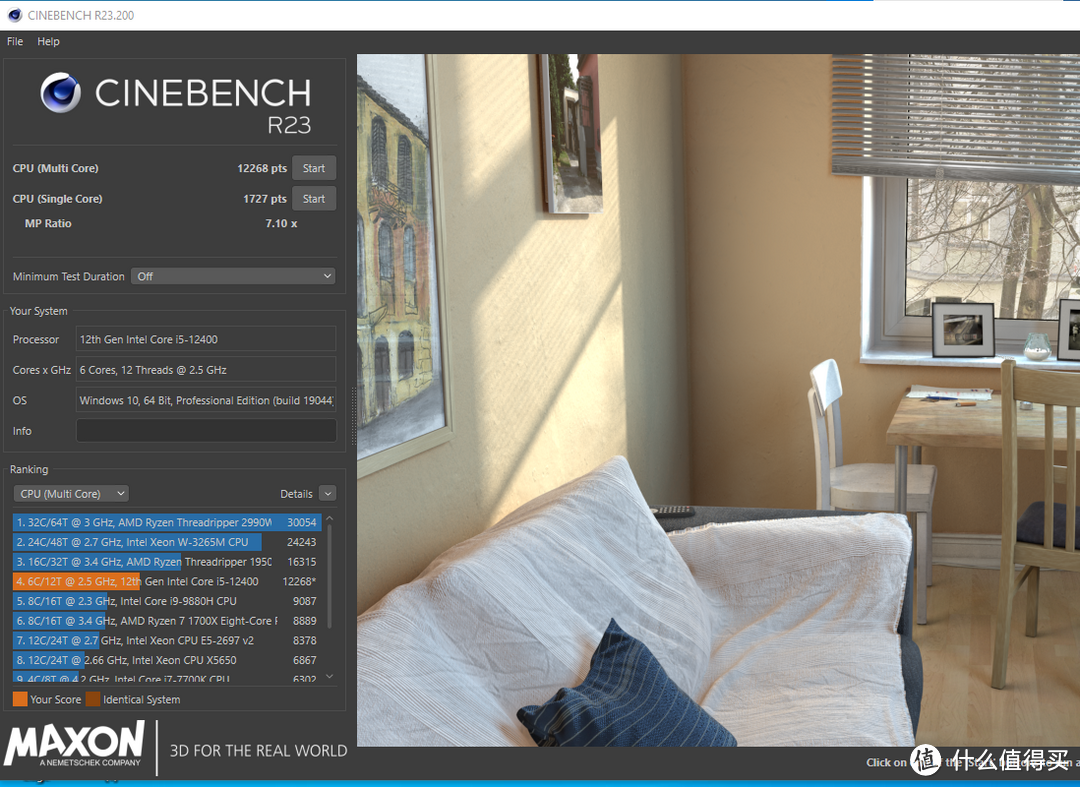Click the orange Your Score legend swatch
The image size is (1080, 787).
tap(20, 699)
